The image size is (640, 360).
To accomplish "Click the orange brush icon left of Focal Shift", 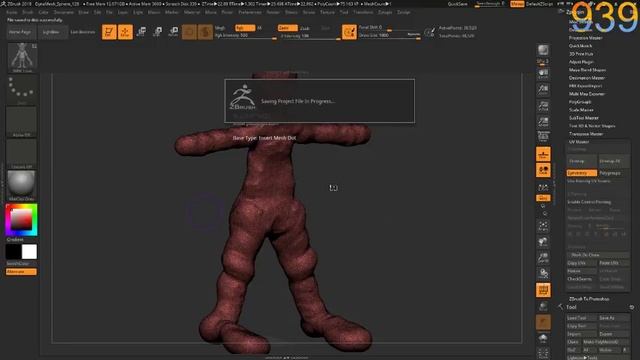I will 349,32.
